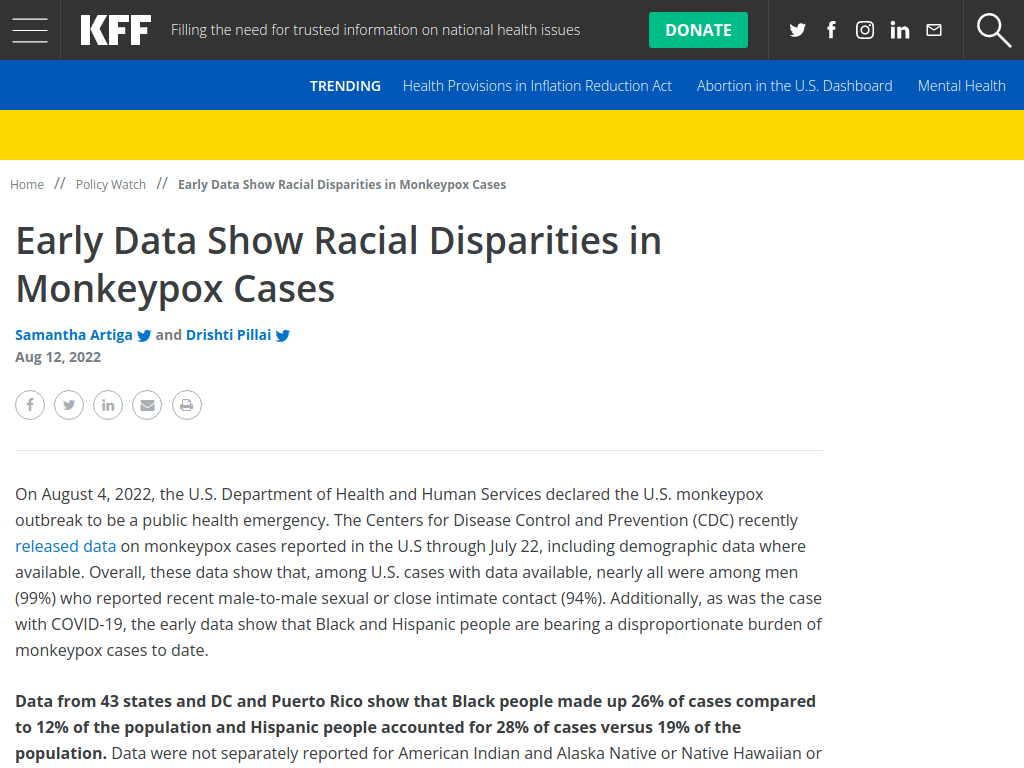Follow the 'released data' hyperlink
Viewport: 1024px width, 768px height.
(x=65, y=546)
